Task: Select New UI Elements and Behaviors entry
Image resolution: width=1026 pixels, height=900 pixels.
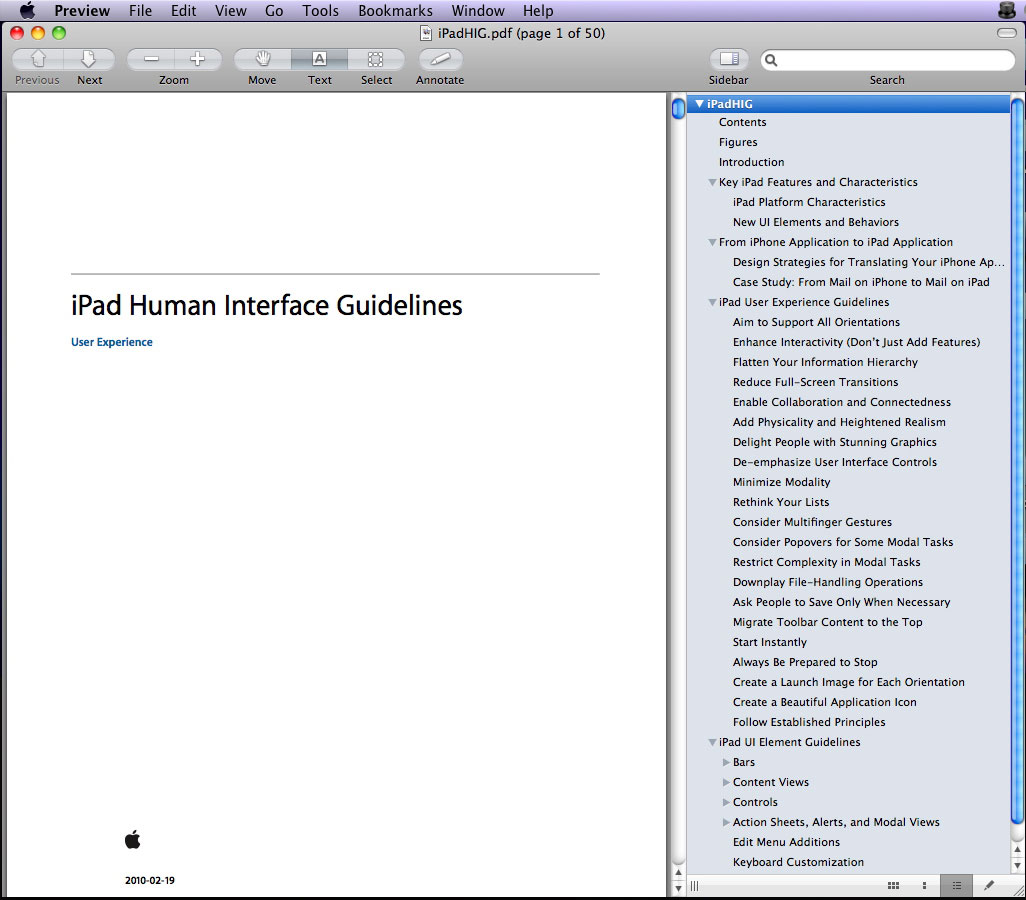Action: (x=815, y=222)
